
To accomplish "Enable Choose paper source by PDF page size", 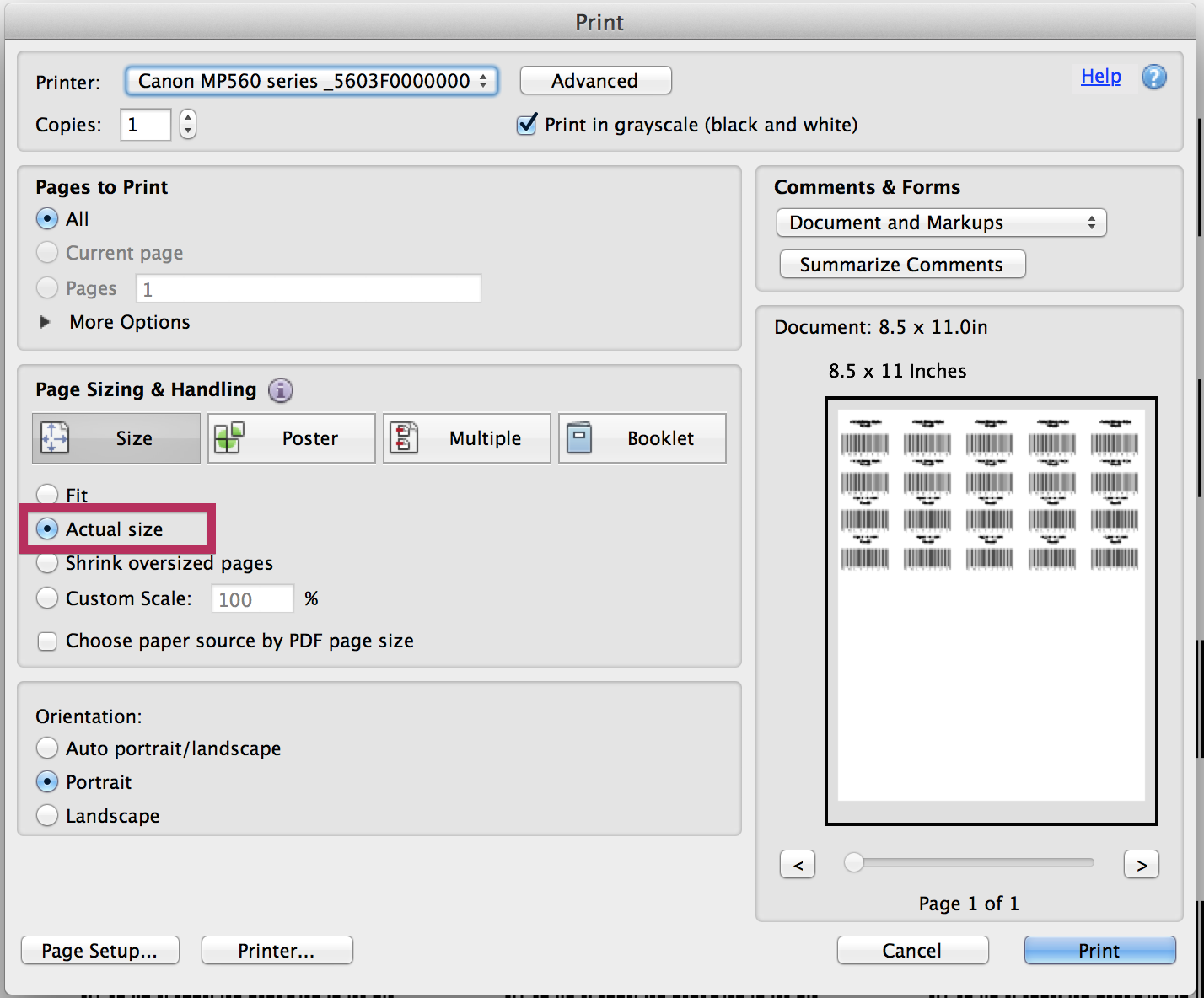I will pos(47,641).
